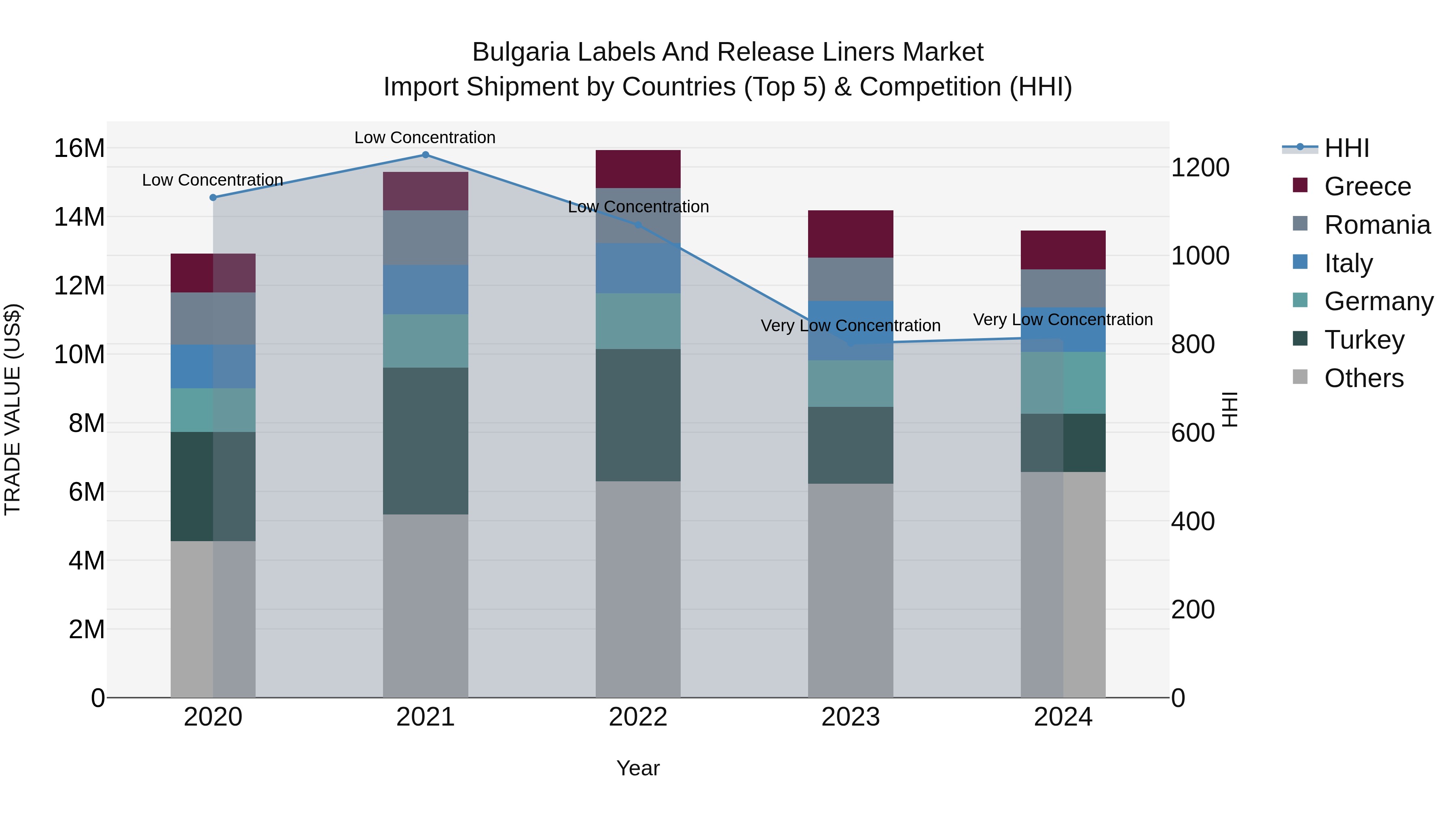Click the Turkey segment of 2021 bar
This screenshot has width=1456, height=819.
pos(425,441)
